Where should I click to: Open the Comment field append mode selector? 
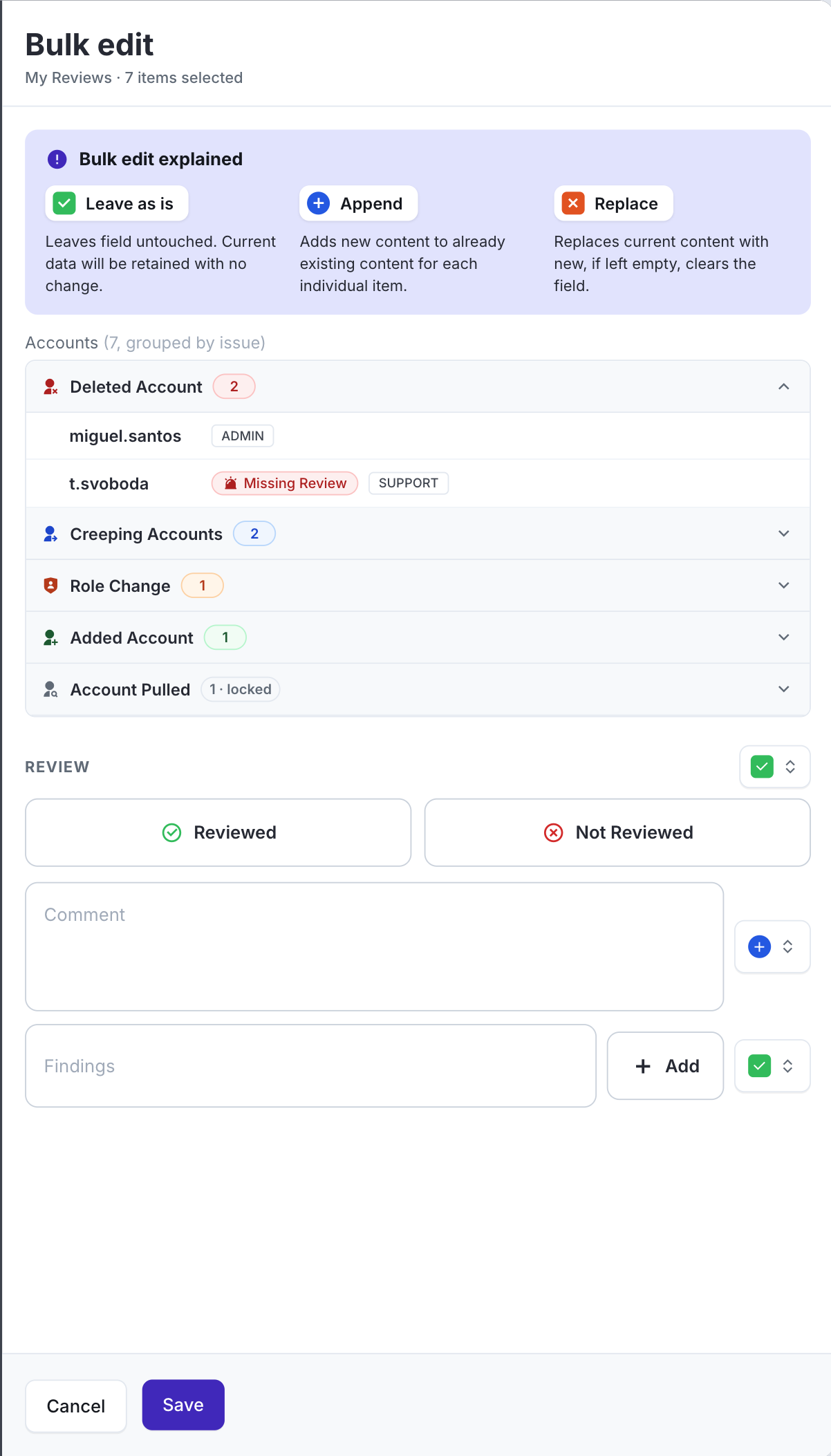pos(772,947)
